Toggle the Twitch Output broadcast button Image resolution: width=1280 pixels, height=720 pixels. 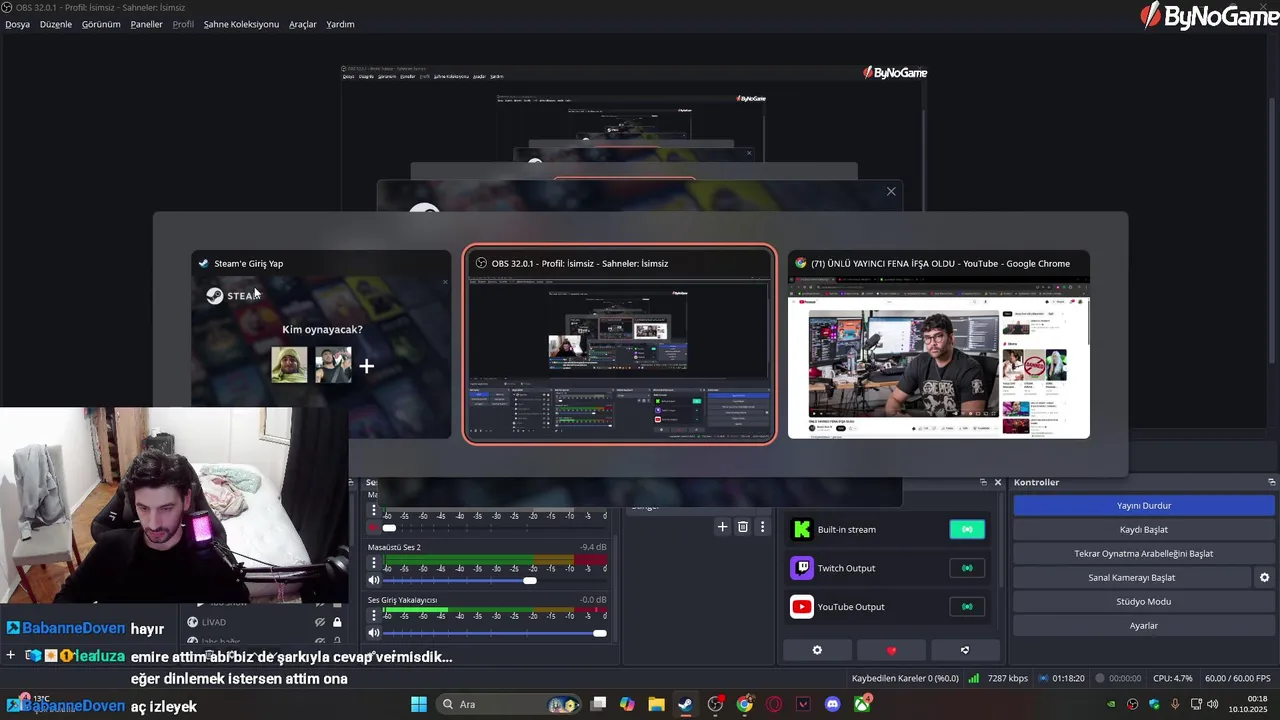click(x=967, y=568)
